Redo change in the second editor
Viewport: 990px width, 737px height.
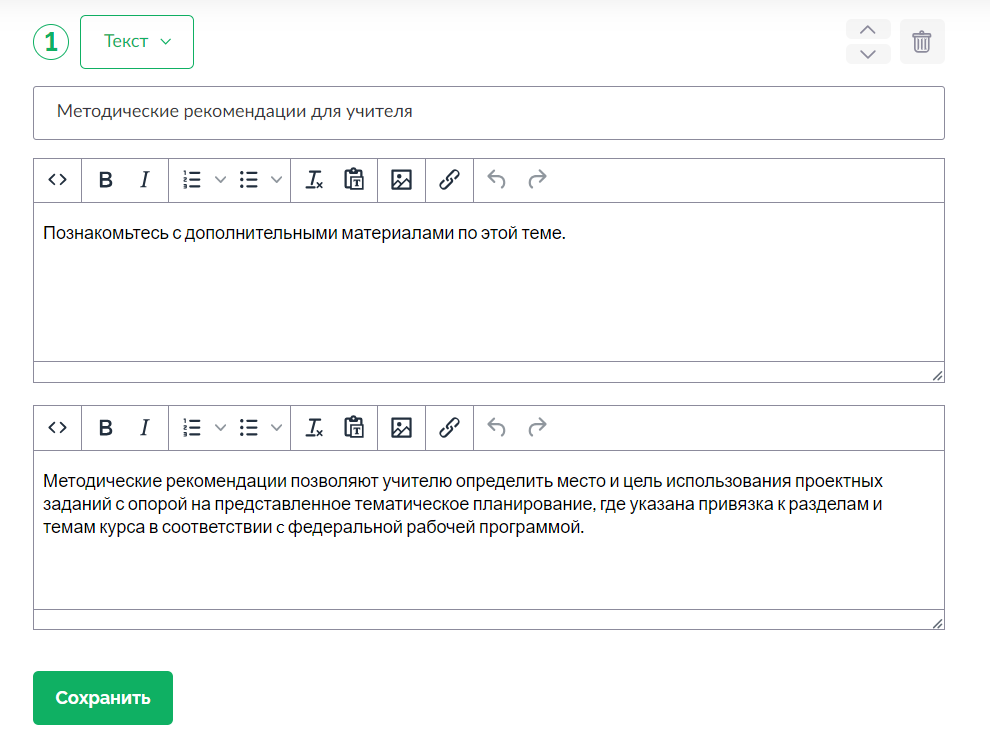(x=537, y=428)
